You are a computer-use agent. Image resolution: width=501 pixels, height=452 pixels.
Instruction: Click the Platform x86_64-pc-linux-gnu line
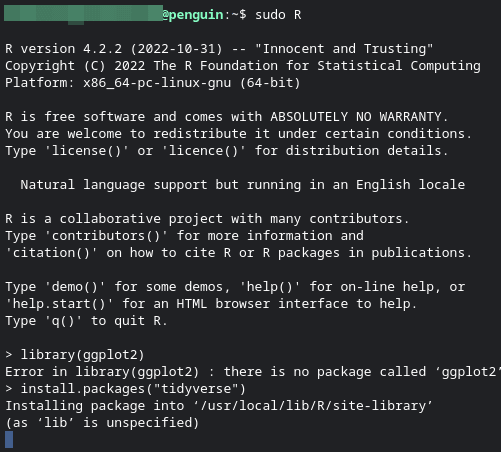tap(153, 83)
